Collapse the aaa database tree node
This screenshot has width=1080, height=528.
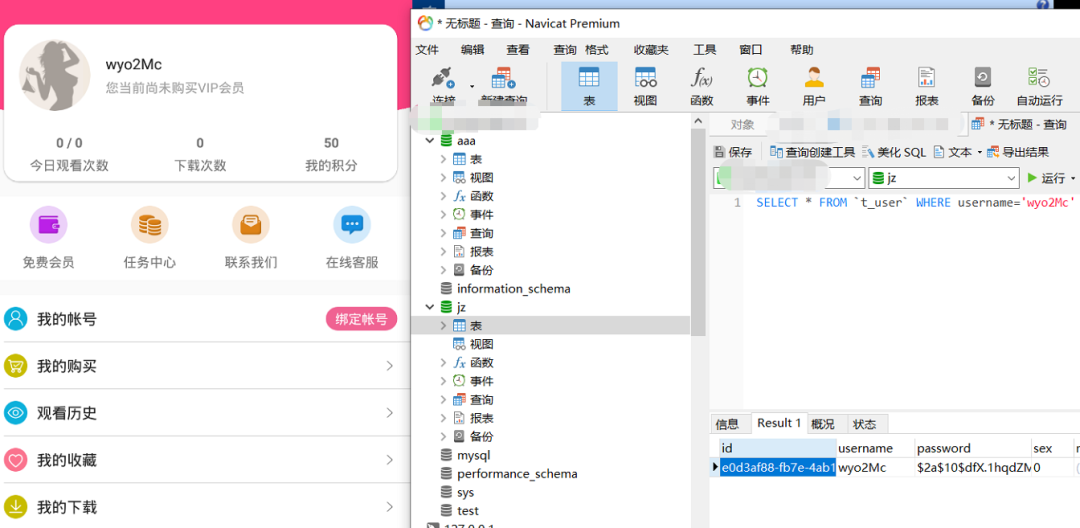click(x=430, y=141)
